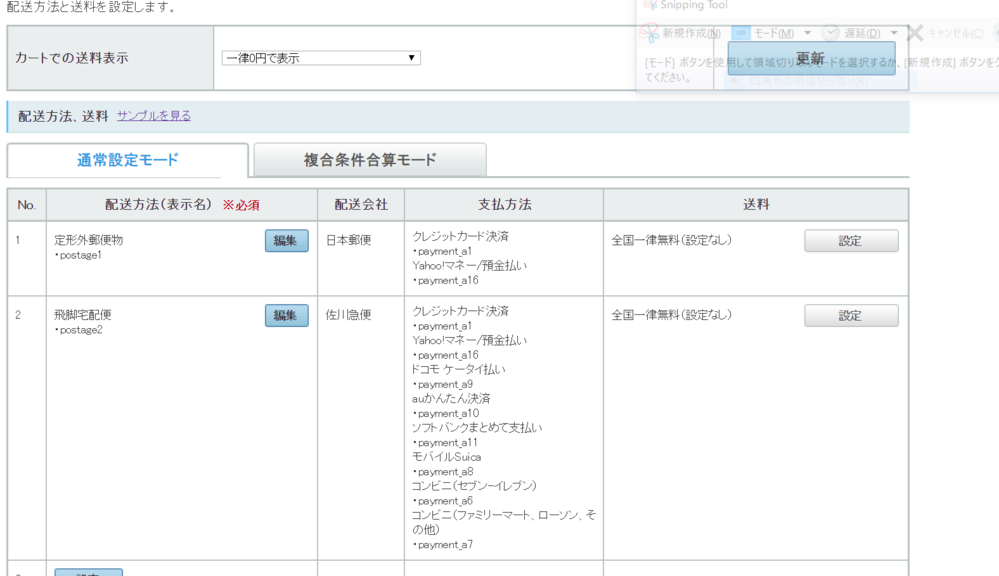Click the 配送会社 column header
Screen dimensions: 999x576
[361, 205]
